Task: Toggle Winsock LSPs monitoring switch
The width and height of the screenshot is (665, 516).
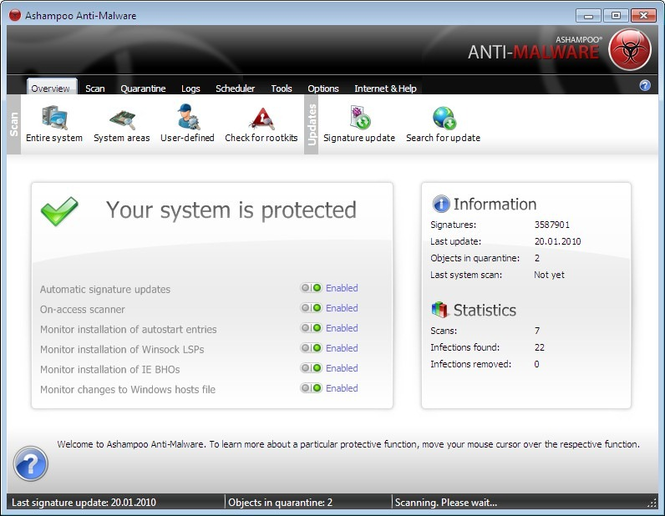Action: [x=311, y=348]
